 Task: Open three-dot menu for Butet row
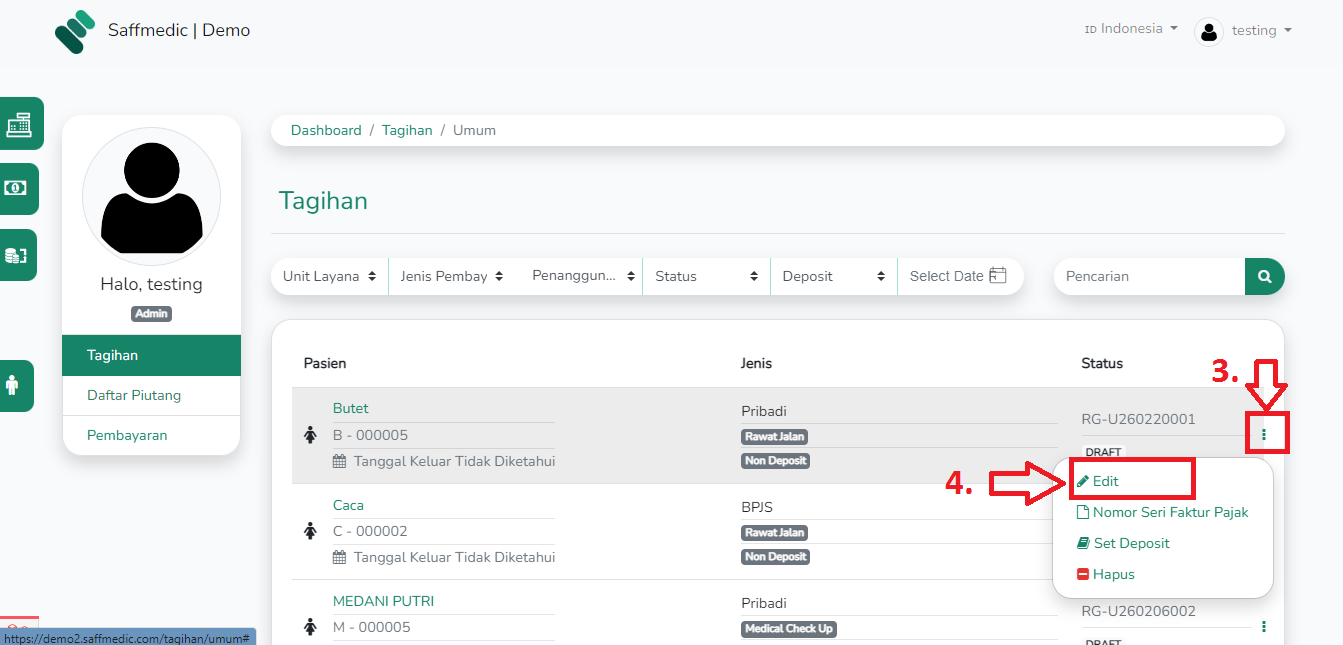(x=1264, y=435)
